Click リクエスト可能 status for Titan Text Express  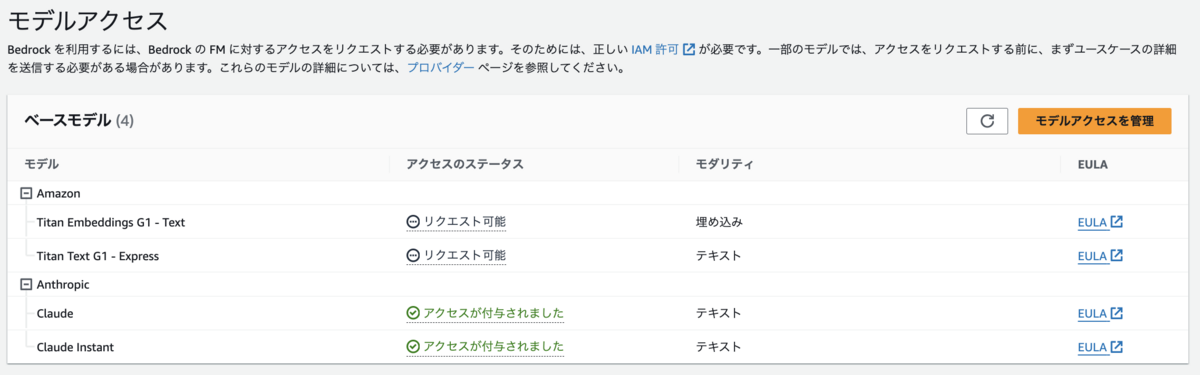[456, 256]
